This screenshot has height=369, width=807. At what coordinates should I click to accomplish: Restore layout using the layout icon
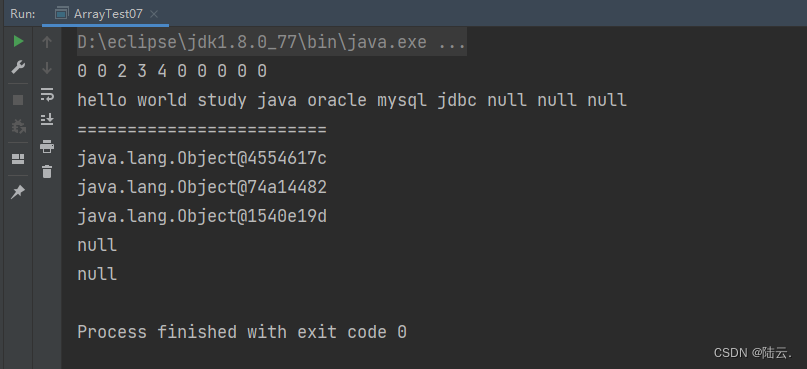tap(18, 159)
